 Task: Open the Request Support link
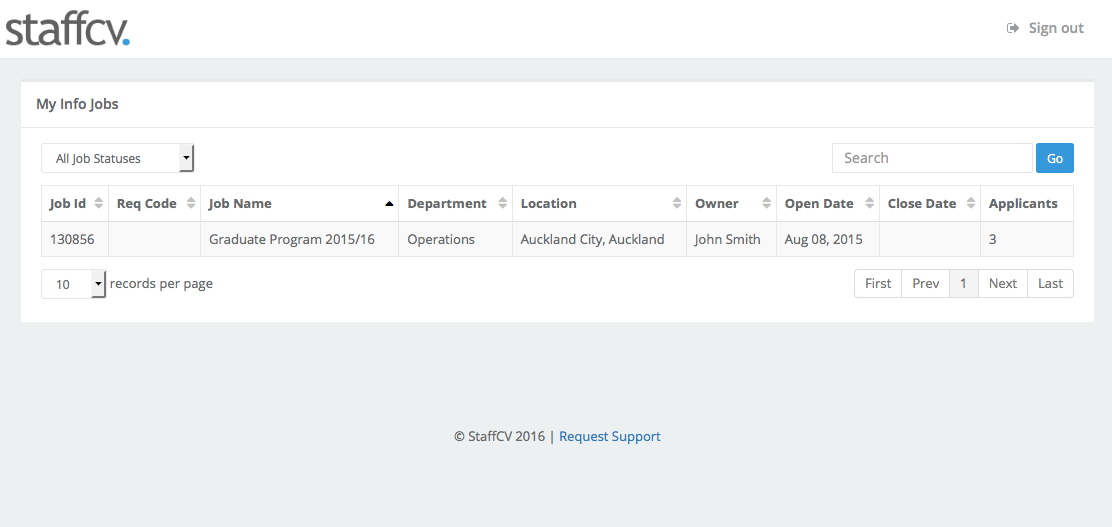point(610,437)
